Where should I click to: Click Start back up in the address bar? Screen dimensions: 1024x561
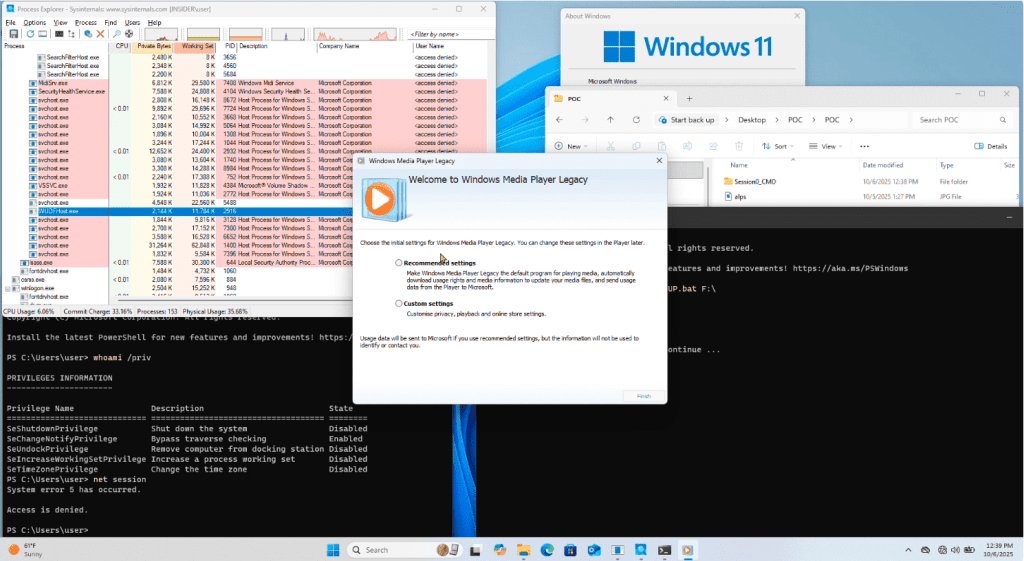point(686,120)
